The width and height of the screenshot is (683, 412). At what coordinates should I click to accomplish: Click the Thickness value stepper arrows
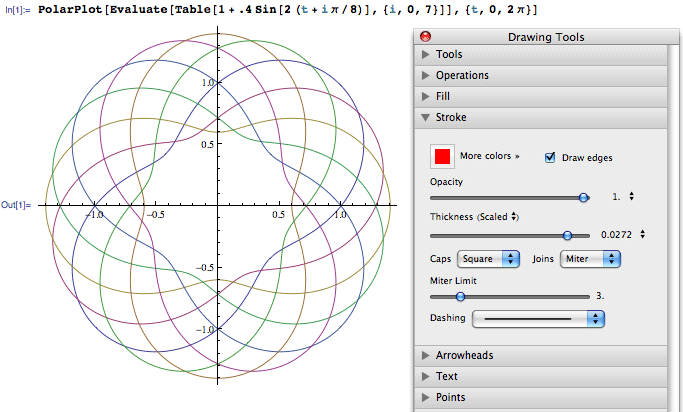point(642,235)
